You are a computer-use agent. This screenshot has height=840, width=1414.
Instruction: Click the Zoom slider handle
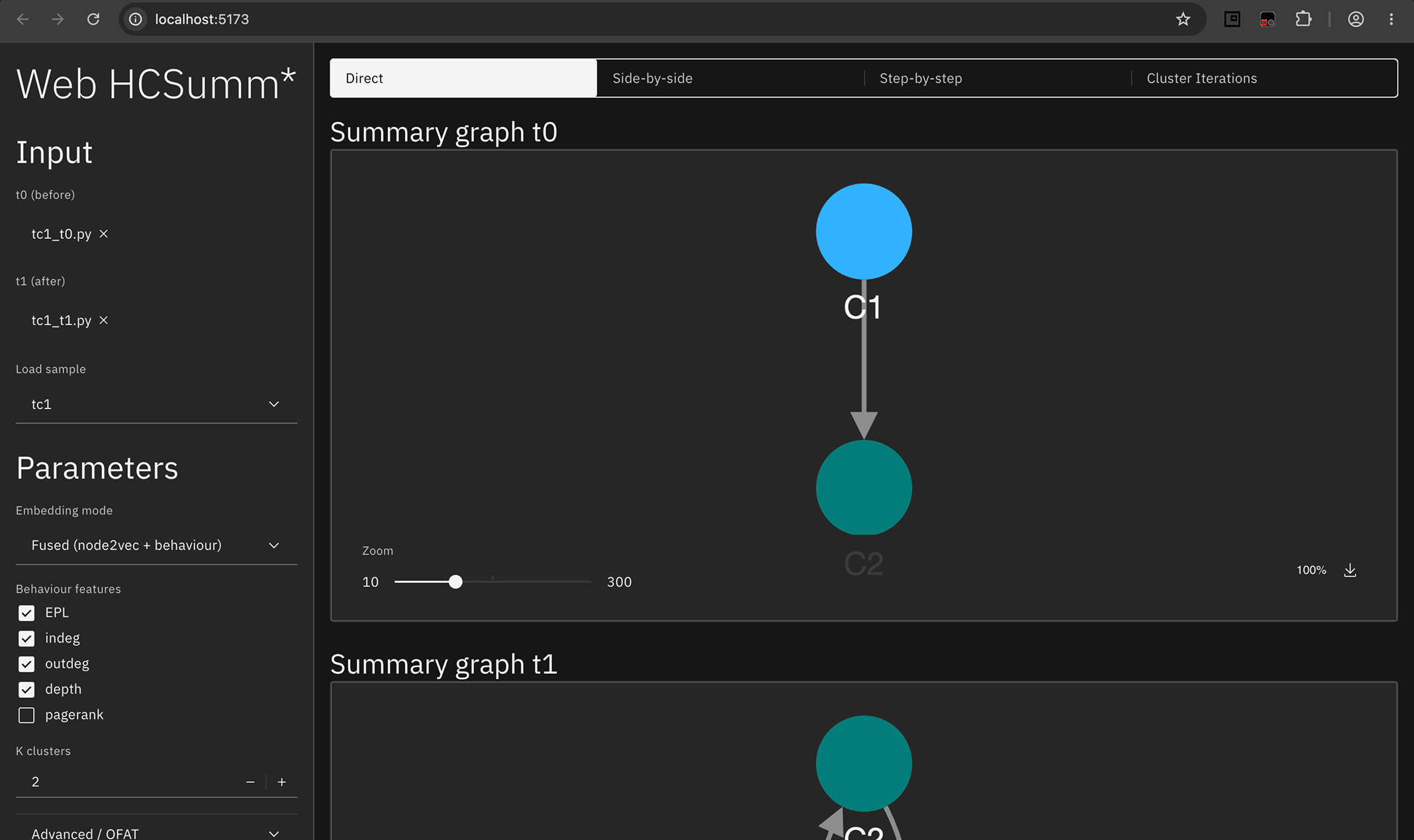[455, 582]
